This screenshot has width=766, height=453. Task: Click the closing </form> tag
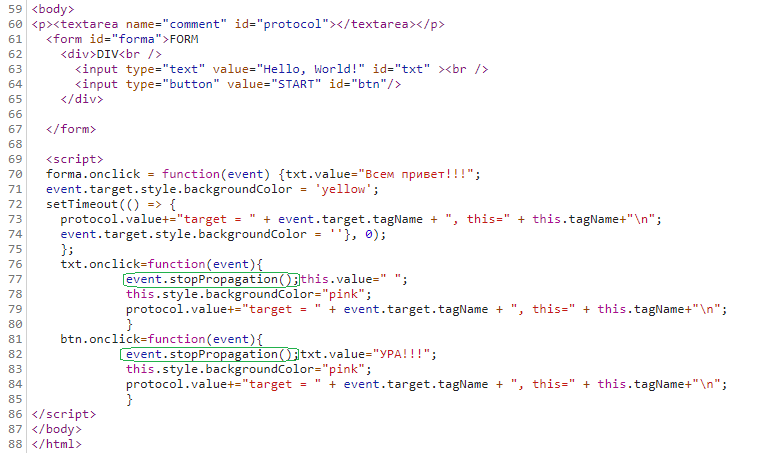[71, 129]
